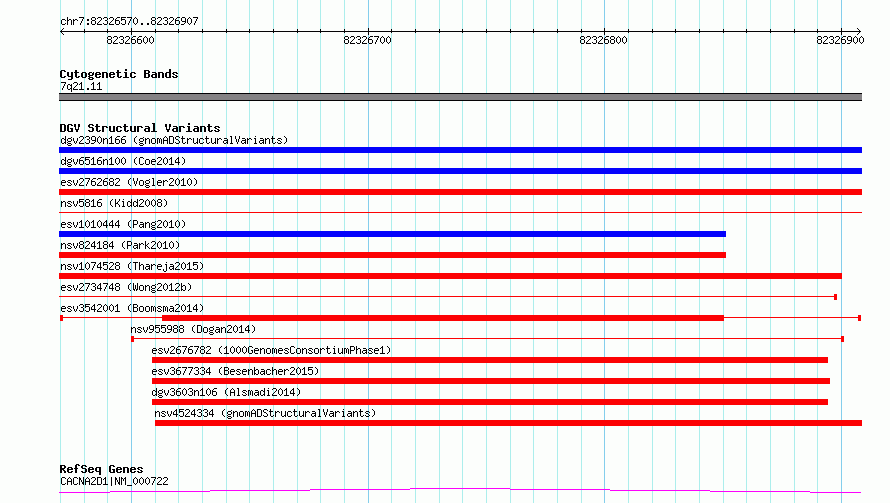Click the esv2762682 (Vogler2010) label
The height and width of the screenshot is (503, 890).
(x=129, y=182)
